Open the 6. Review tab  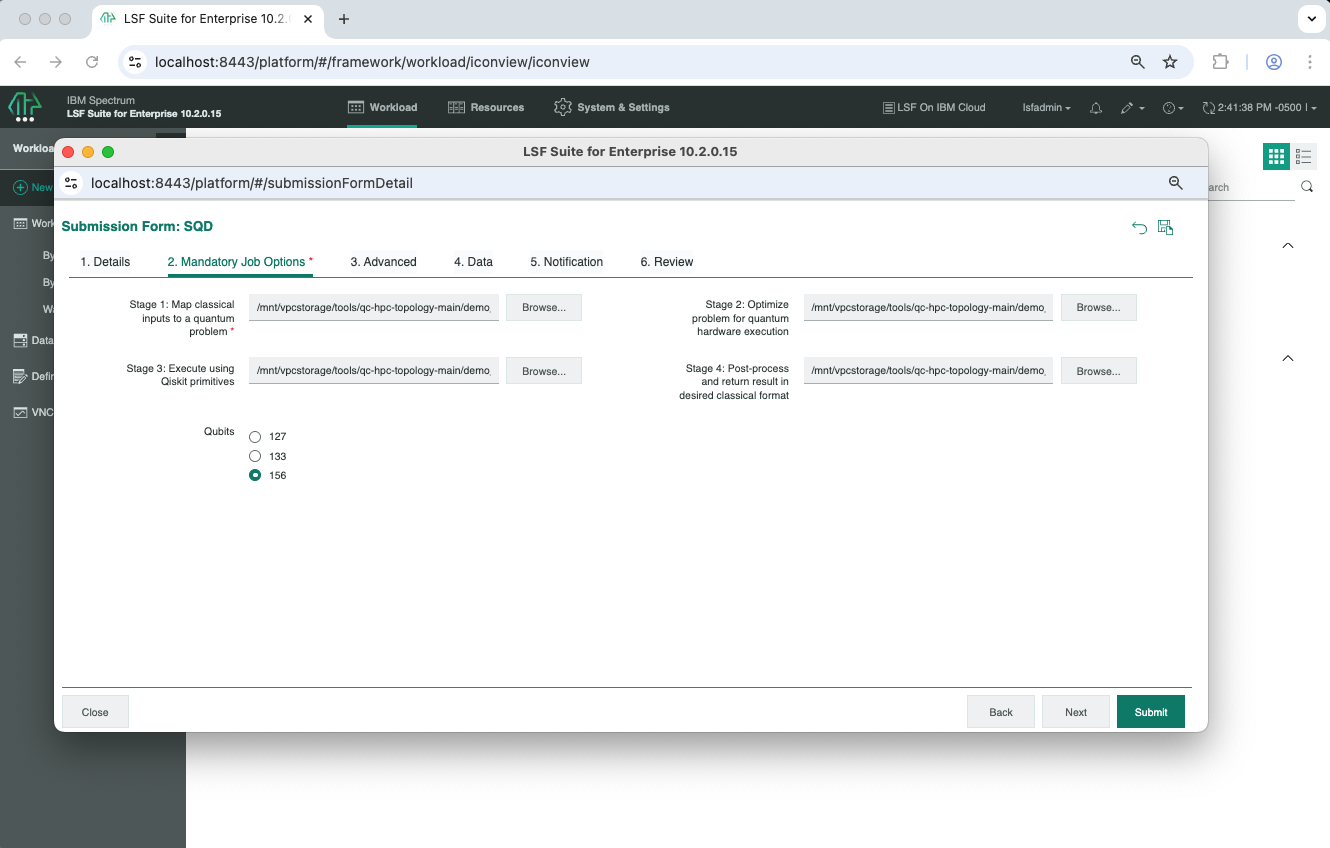point(666,262)
